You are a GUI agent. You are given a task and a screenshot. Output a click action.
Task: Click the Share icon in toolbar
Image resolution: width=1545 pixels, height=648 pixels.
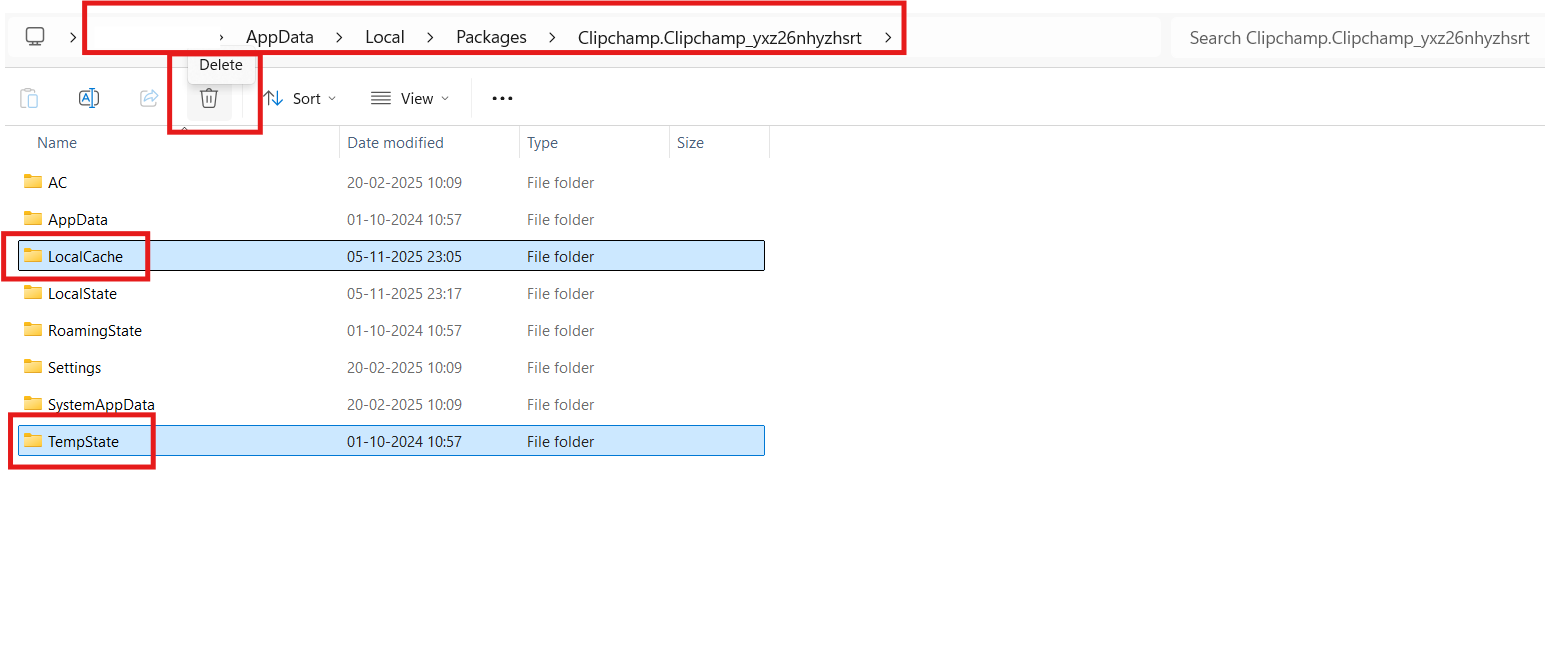point(149,98)
